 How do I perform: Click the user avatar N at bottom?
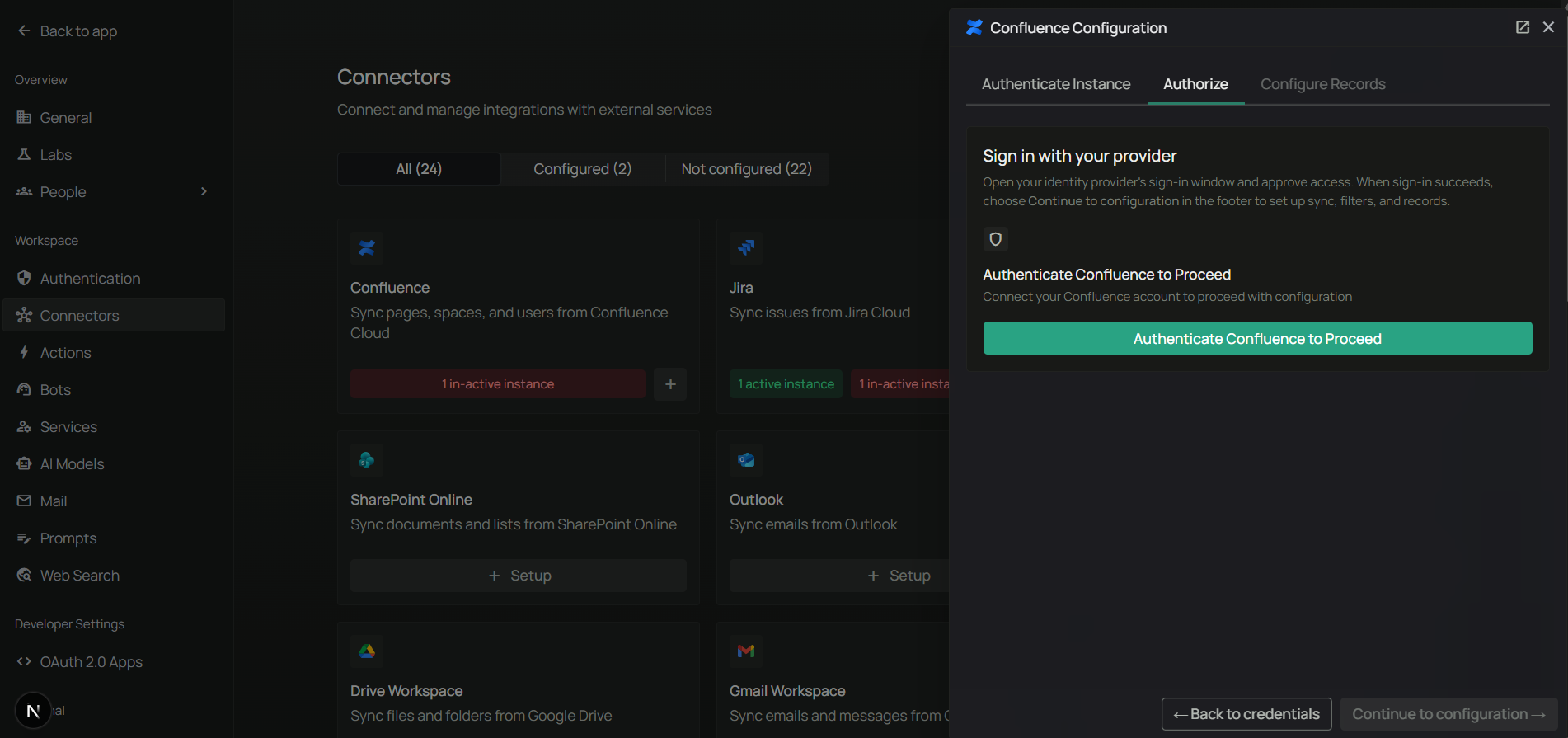33,711
